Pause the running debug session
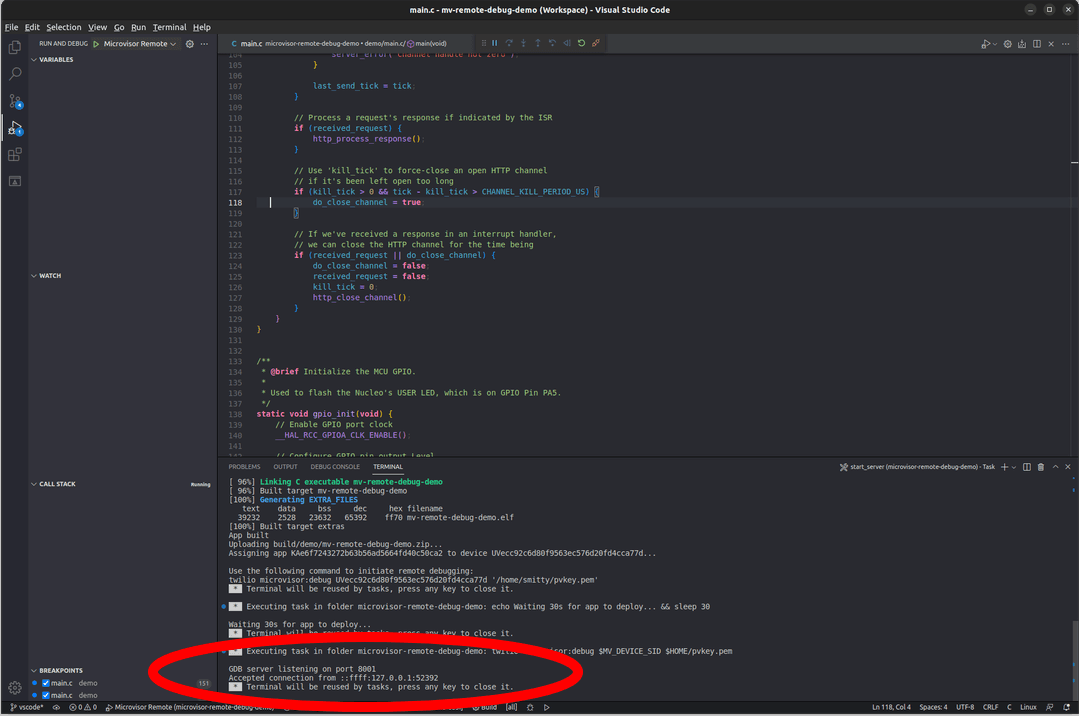Screen dimensions: 1079x716 pos(495,43)
